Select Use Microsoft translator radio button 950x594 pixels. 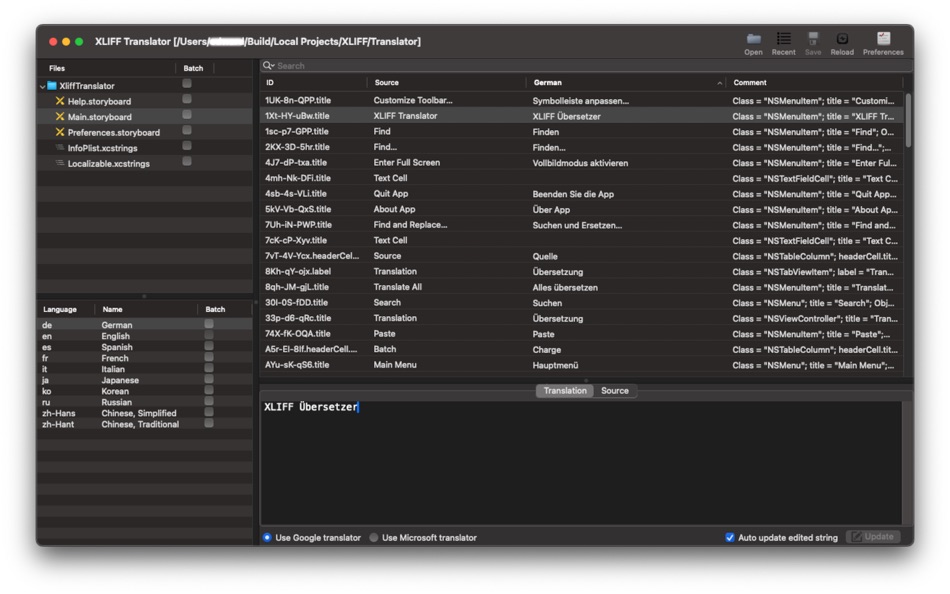[374, 538]
